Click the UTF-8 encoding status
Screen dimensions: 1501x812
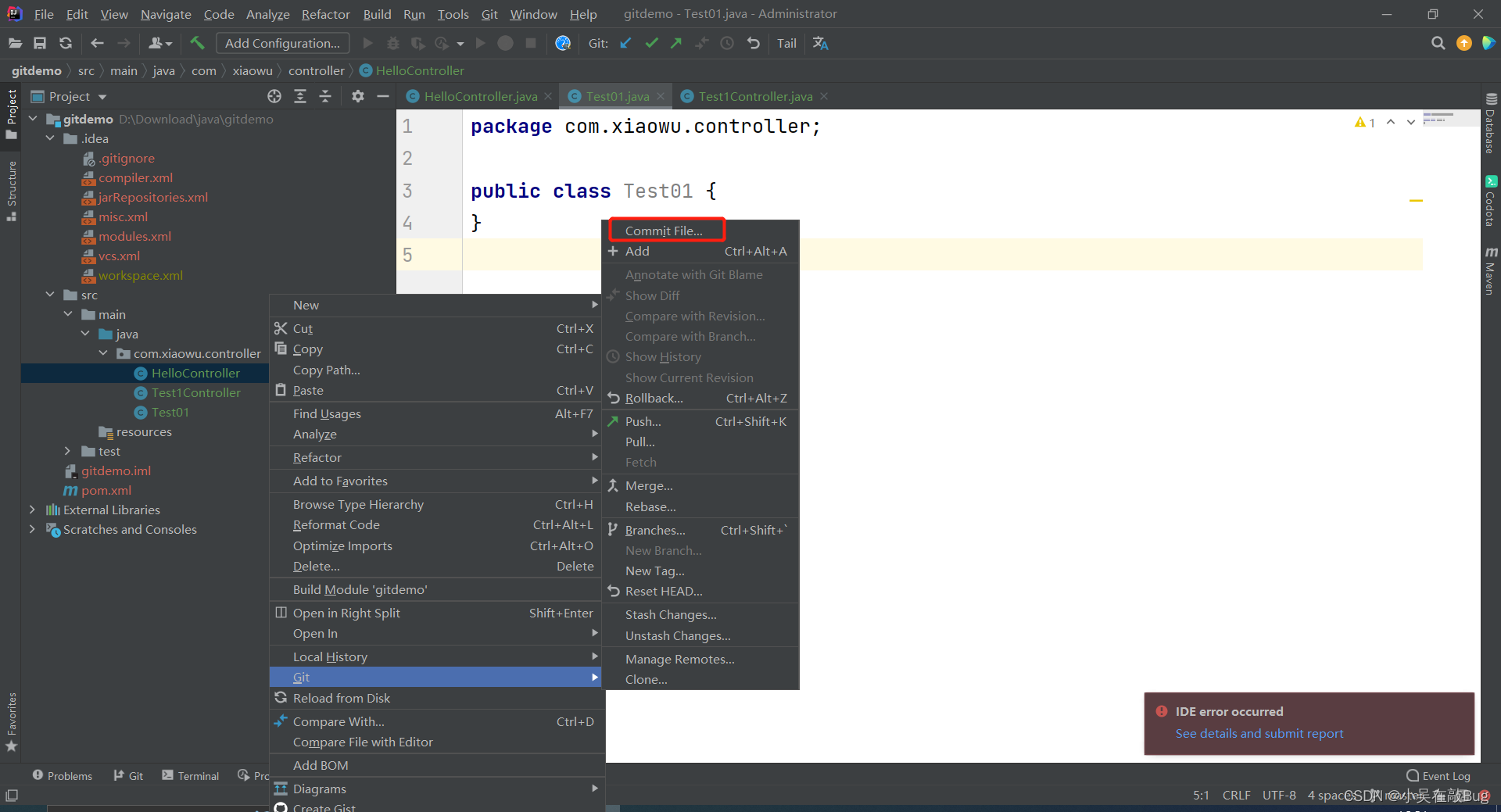[1279, 795]
